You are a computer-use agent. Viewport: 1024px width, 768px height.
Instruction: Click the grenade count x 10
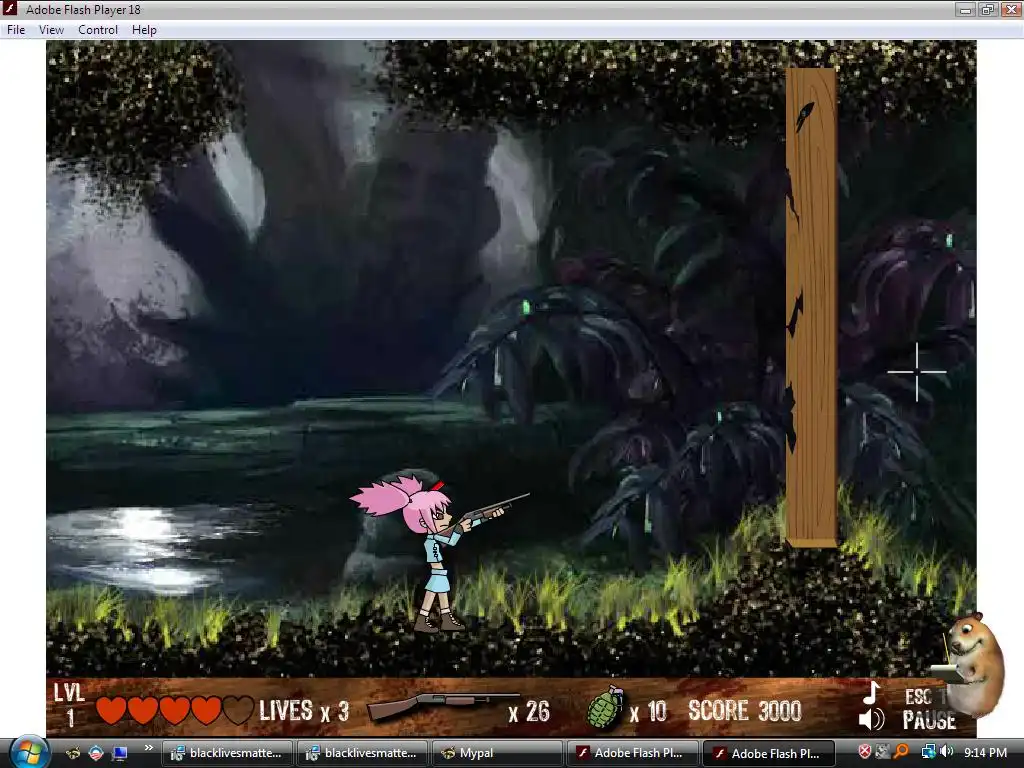(648, 712)
